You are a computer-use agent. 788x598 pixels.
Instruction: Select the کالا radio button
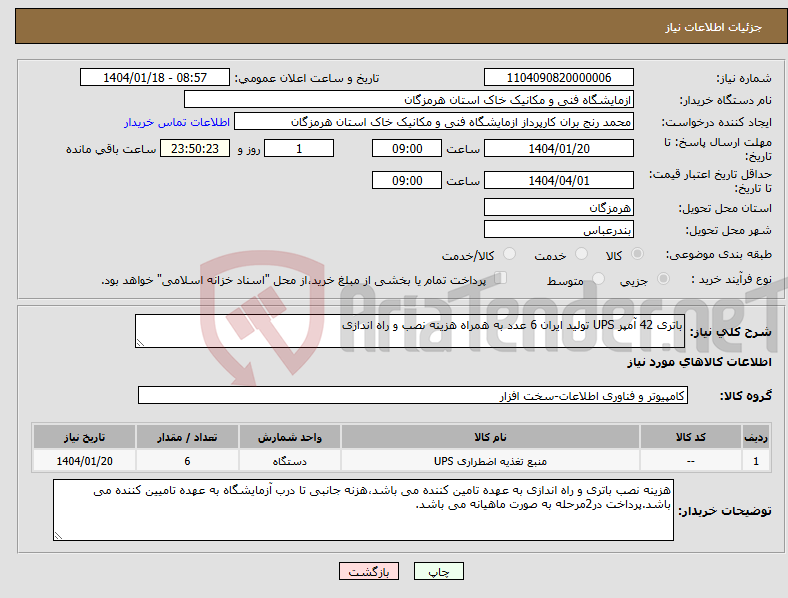(637, 254)
